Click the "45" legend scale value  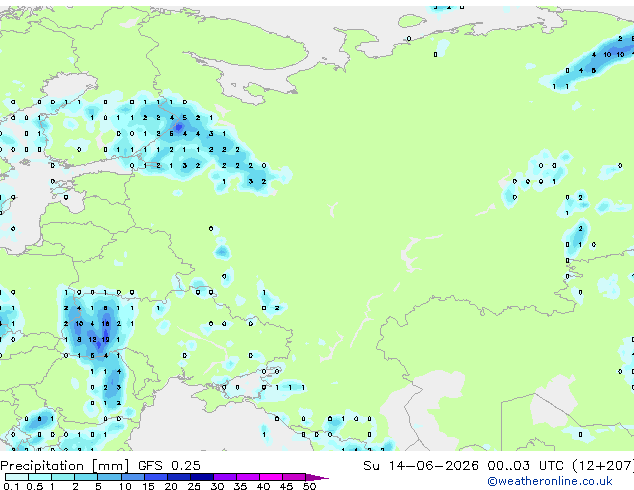point(286,486)
